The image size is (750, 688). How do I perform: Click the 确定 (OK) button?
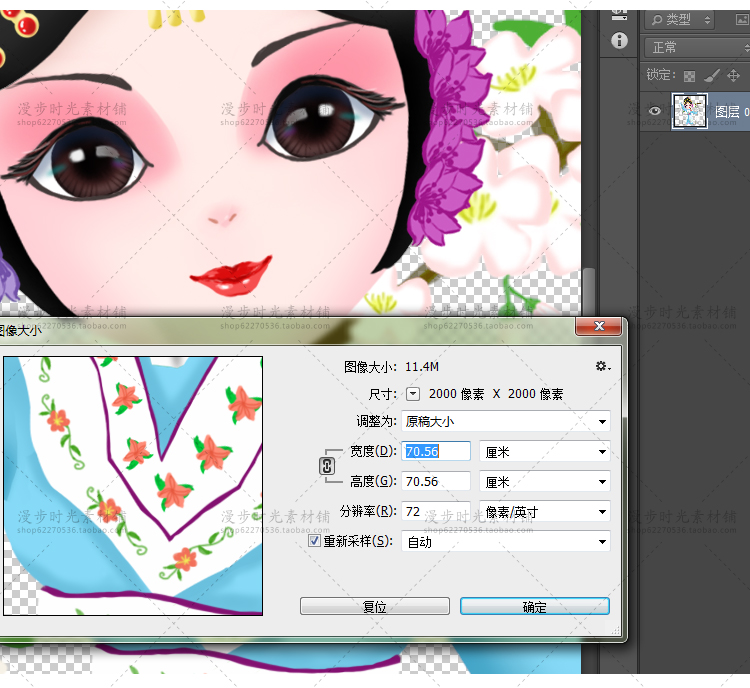click(x=535, y=607)
